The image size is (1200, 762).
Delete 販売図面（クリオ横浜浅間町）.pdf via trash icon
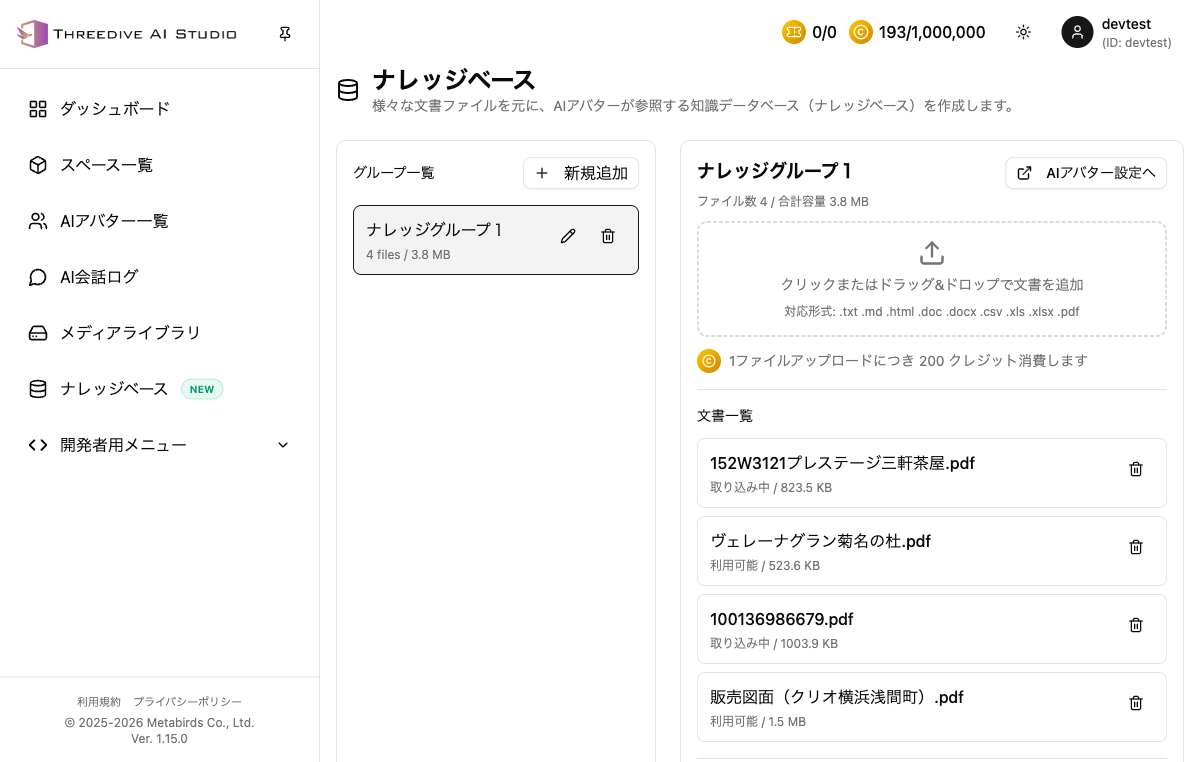(x=1136, y=703)
